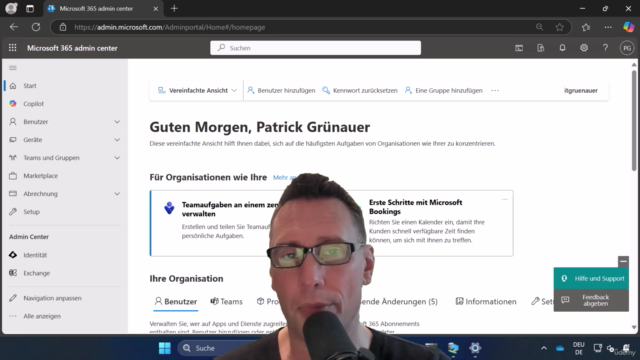This screenshot has width=640, height=360.
Task: Open the settings gear in header
Action: click(584, 48)
